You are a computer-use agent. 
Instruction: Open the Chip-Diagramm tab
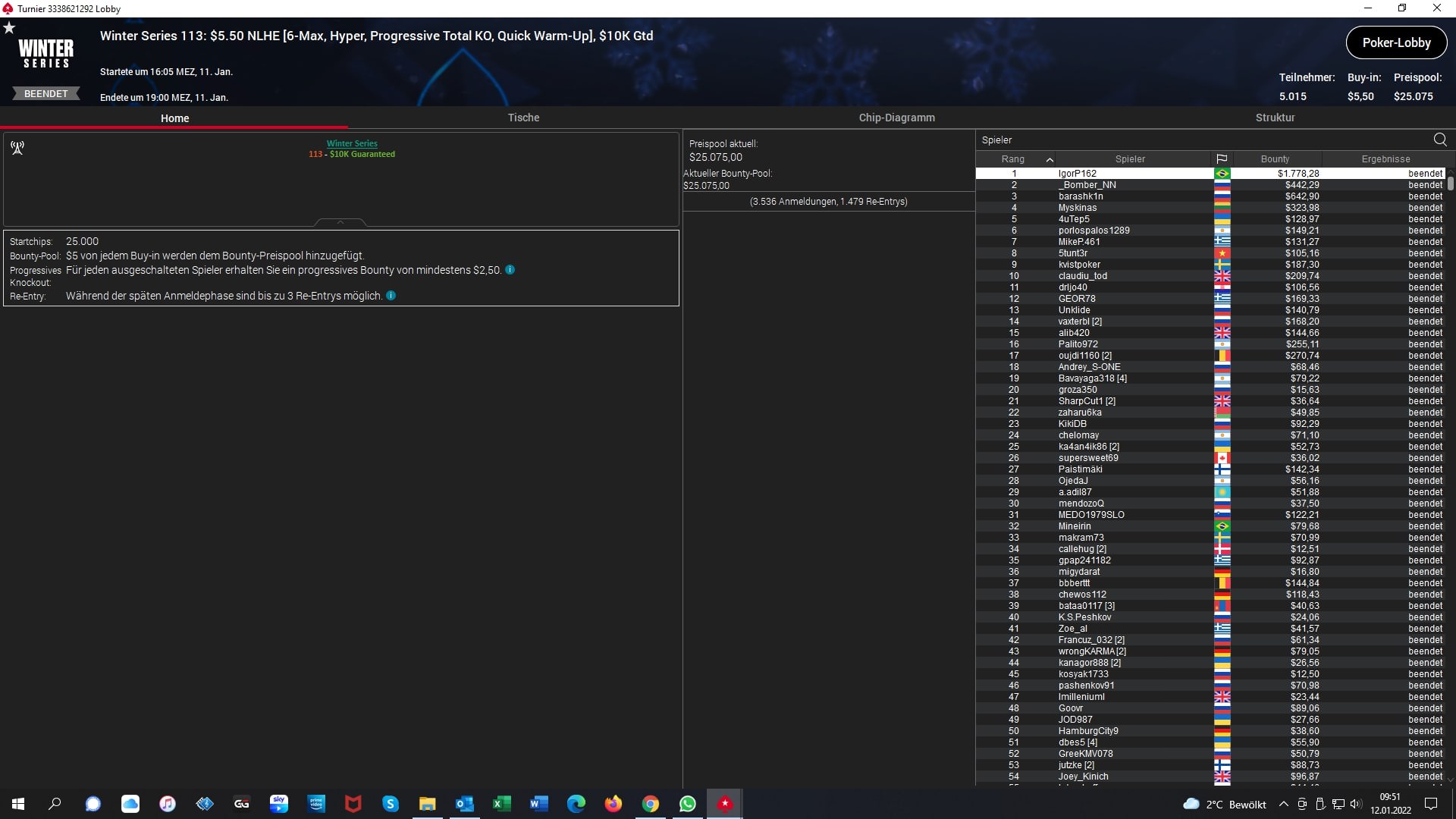click(x=896, y=118)
